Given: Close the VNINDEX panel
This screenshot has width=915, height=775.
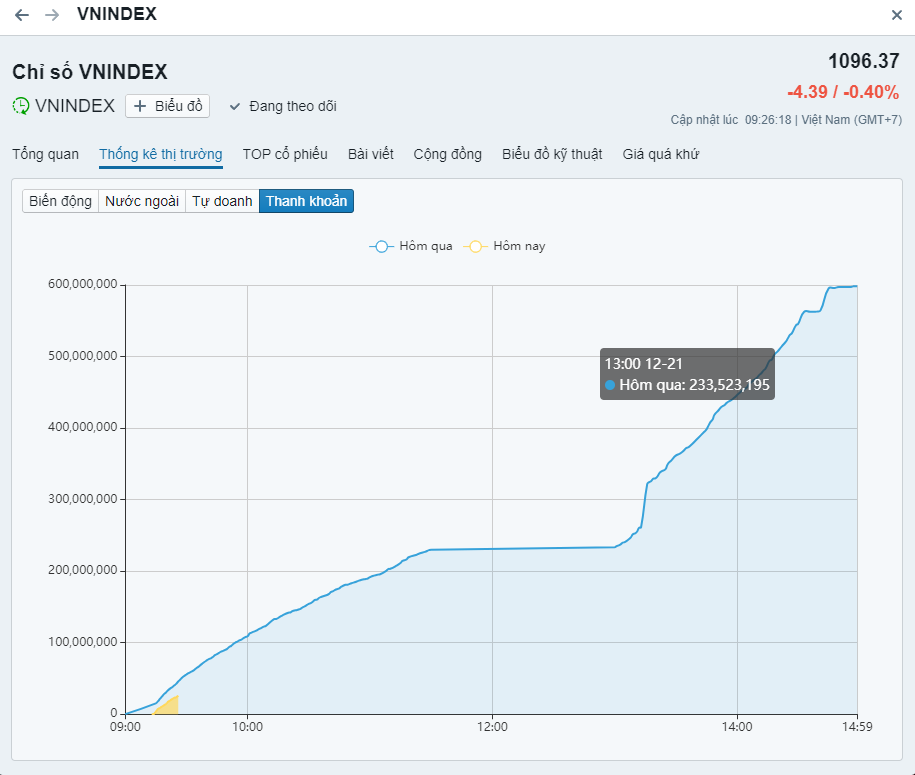Looking at the screenshot, I should pyautogui.click(x=896, y=15).
